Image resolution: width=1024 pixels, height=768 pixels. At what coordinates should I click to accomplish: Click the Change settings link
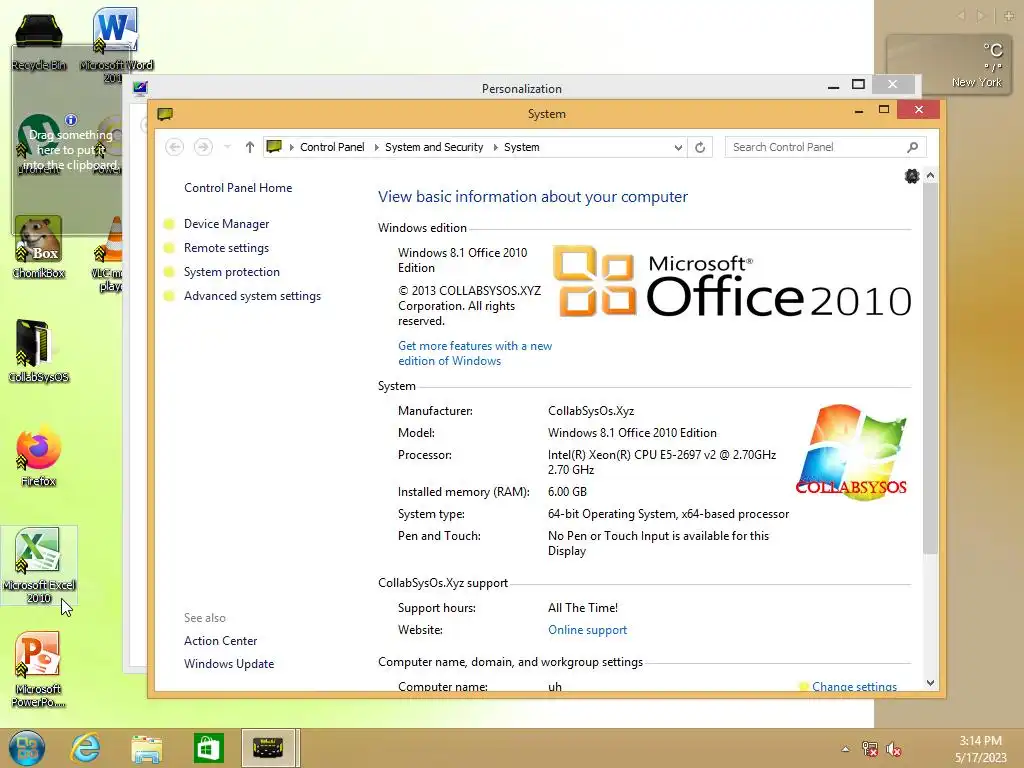coord(854,686)
